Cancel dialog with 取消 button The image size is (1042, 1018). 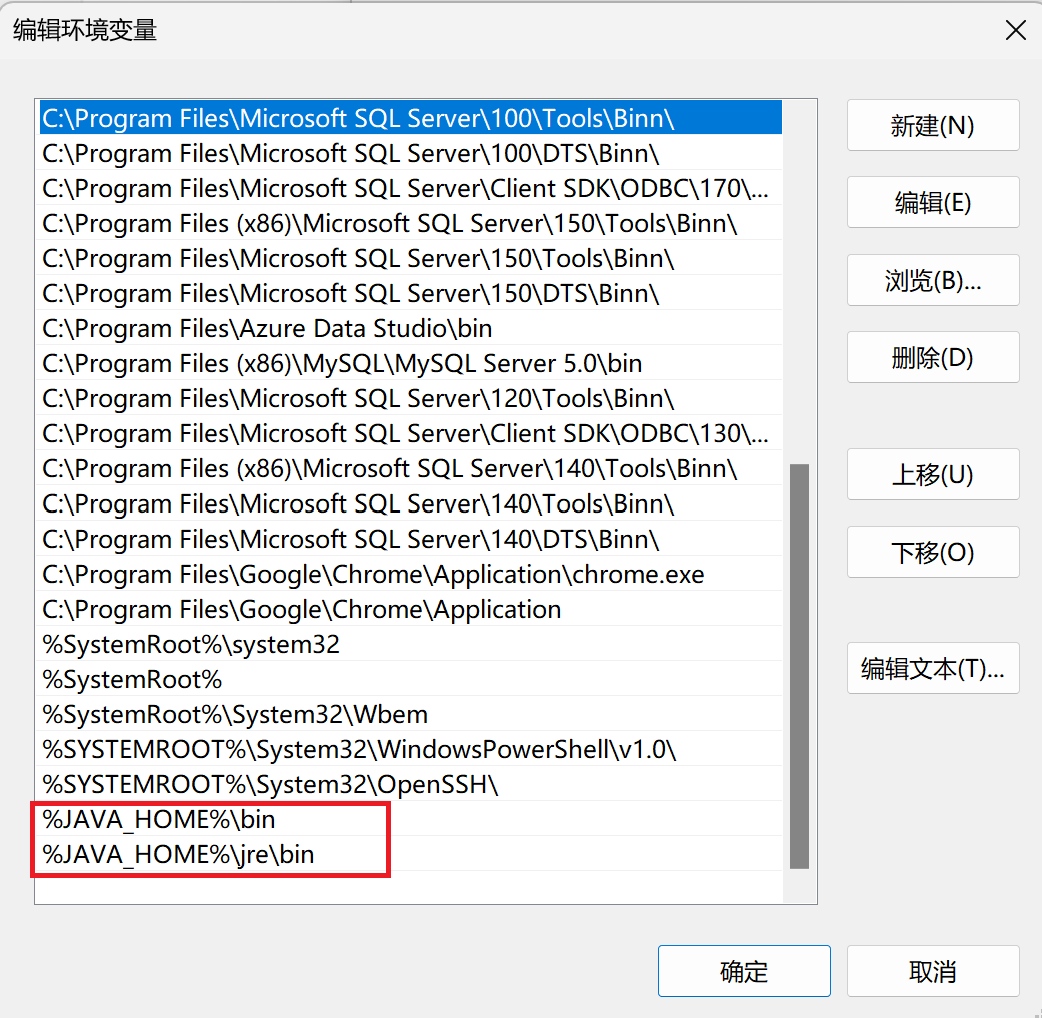tap(933, 971)
